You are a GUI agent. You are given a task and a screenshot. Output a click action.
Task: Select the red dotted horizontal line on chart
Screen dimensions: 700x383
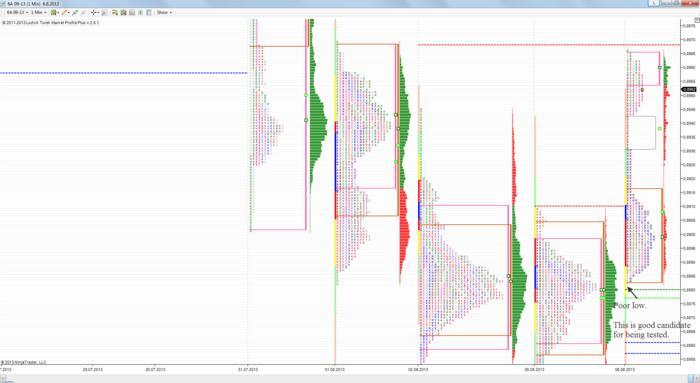549,45
